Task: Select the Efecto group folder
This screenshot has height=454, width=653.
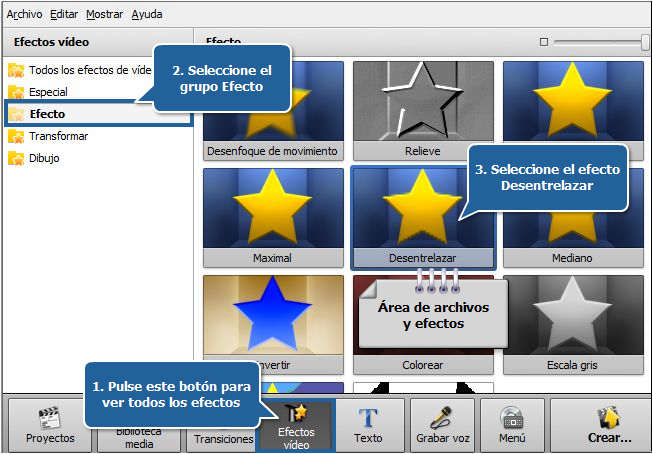Action: click(98, 114)
